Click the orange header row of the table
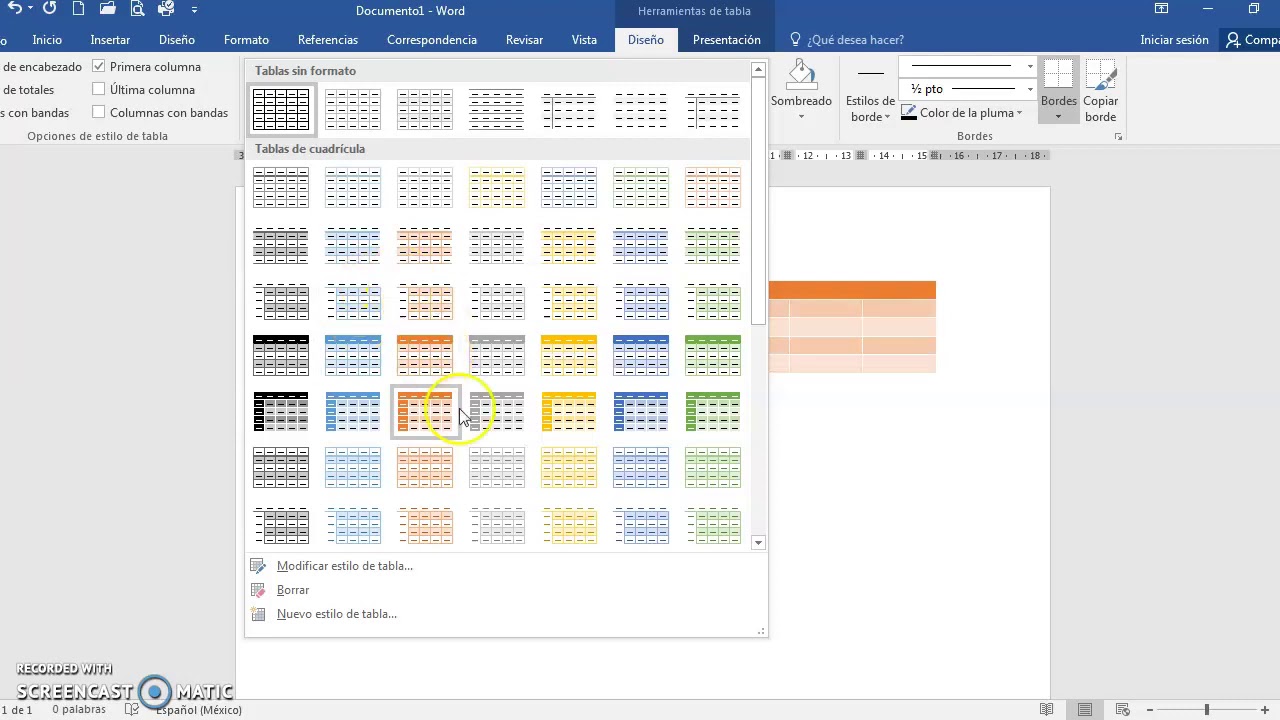The width and height of the screenshot is (1280, 720). coord(852,290)
